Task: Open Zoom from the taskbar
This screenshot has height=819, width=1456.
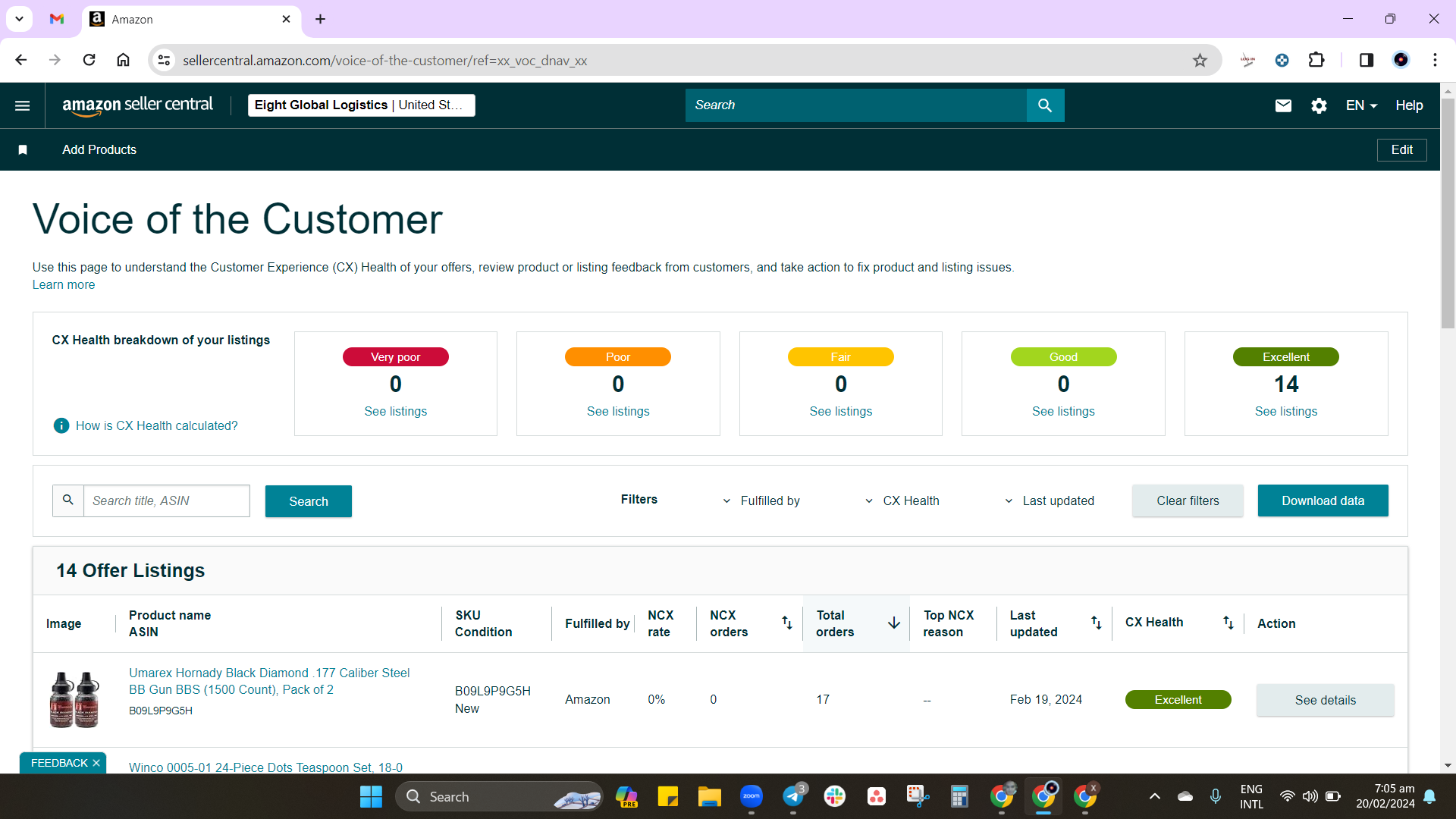Action: tap(752, 796)
